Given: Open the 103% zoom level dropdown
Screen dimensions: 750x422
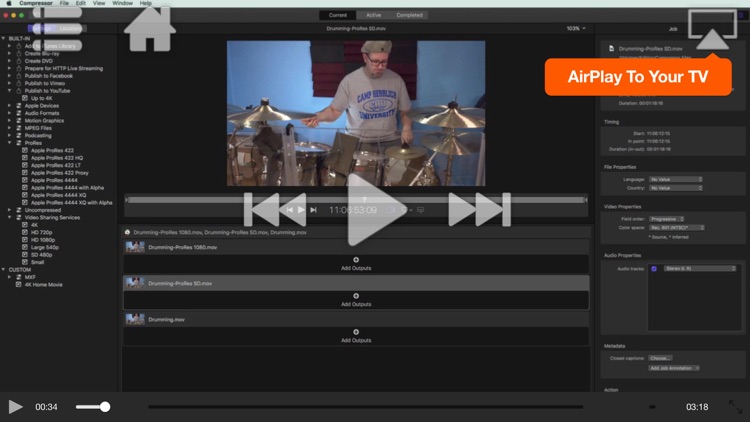Looking at the screenshot, I should click(x=576, y=28).
